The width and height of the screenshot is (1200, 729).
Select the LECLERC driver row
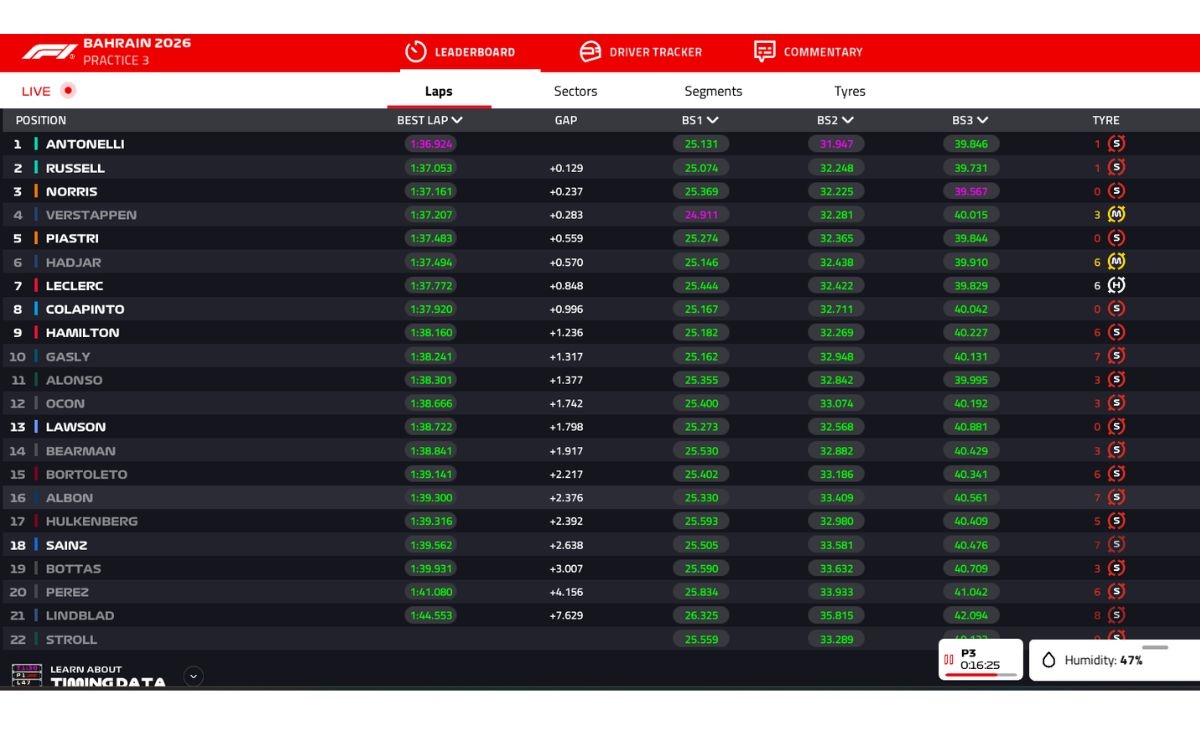(x=600, y=285)
